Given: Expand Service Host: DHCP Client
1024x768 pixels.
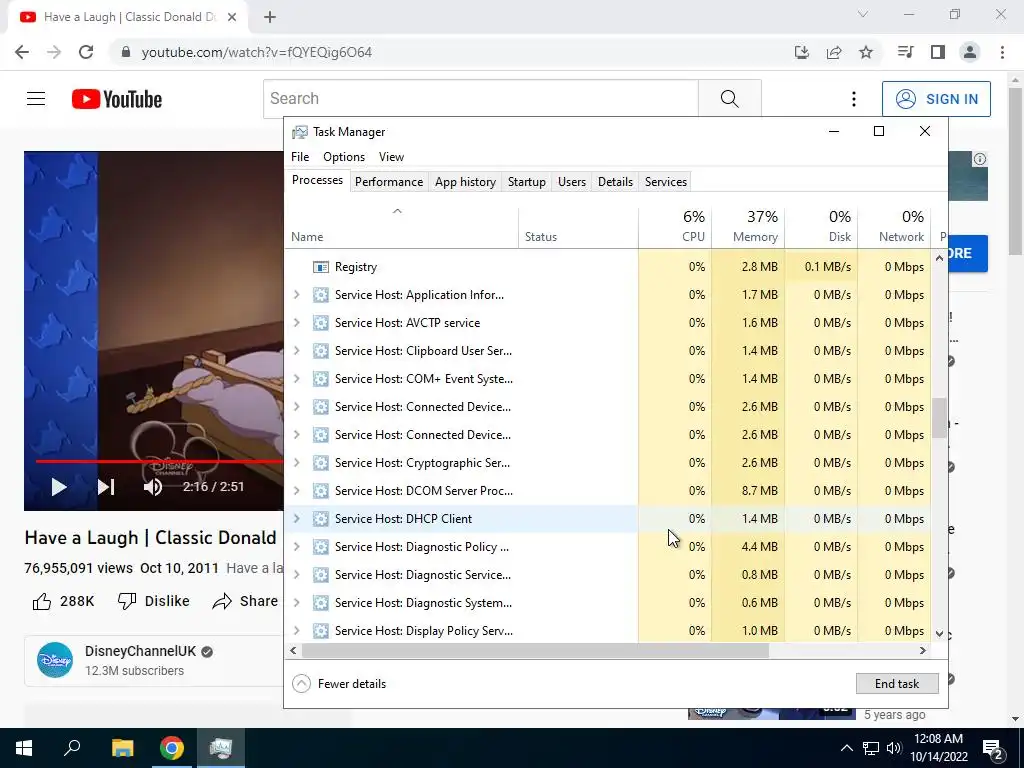Looking at the screenshot, I should pyautogui.click(x=296, y=519).
